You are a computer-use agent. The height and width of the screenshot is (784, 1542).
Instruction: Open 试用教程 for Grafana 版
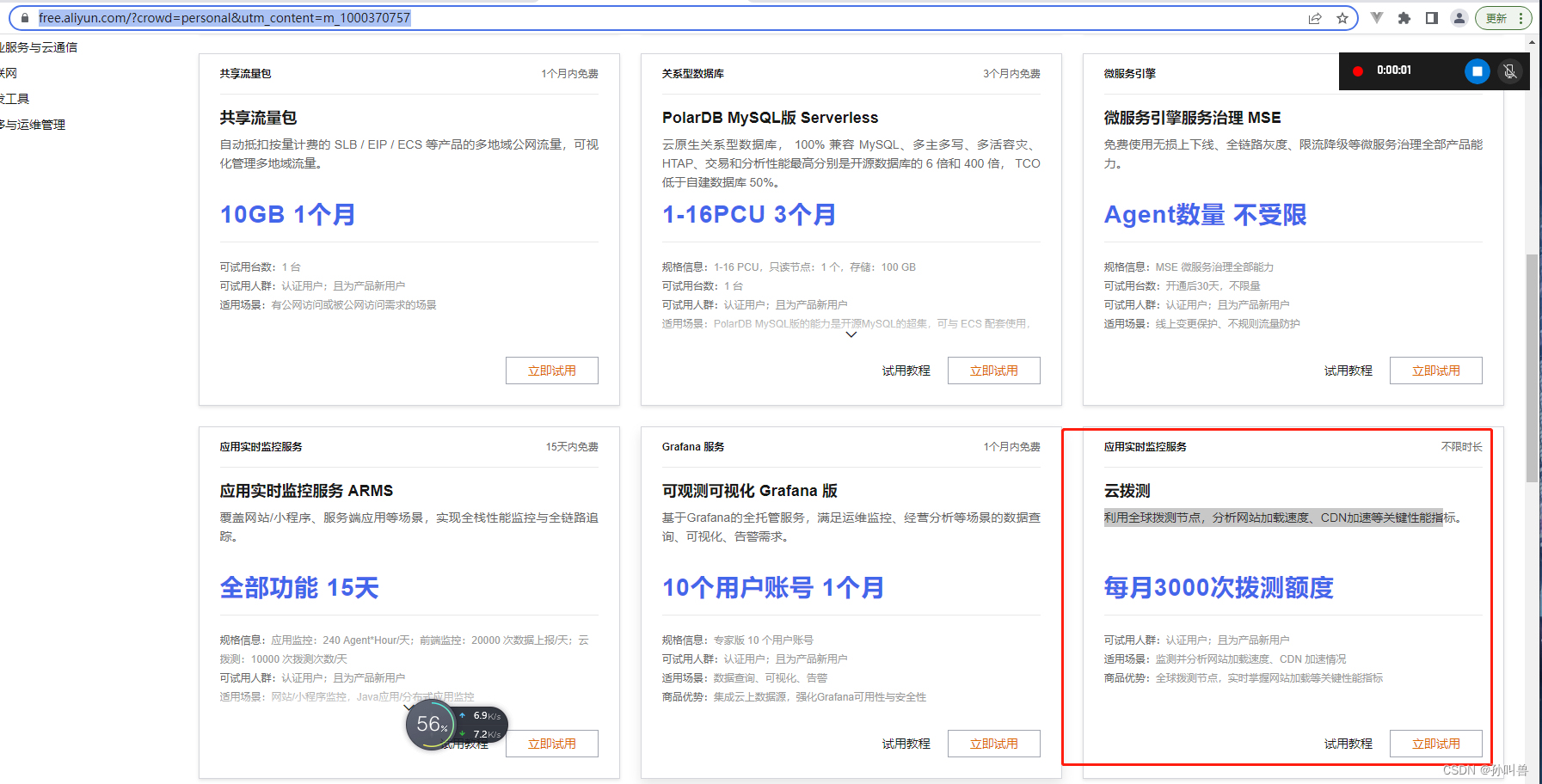(x=906, y=744)
